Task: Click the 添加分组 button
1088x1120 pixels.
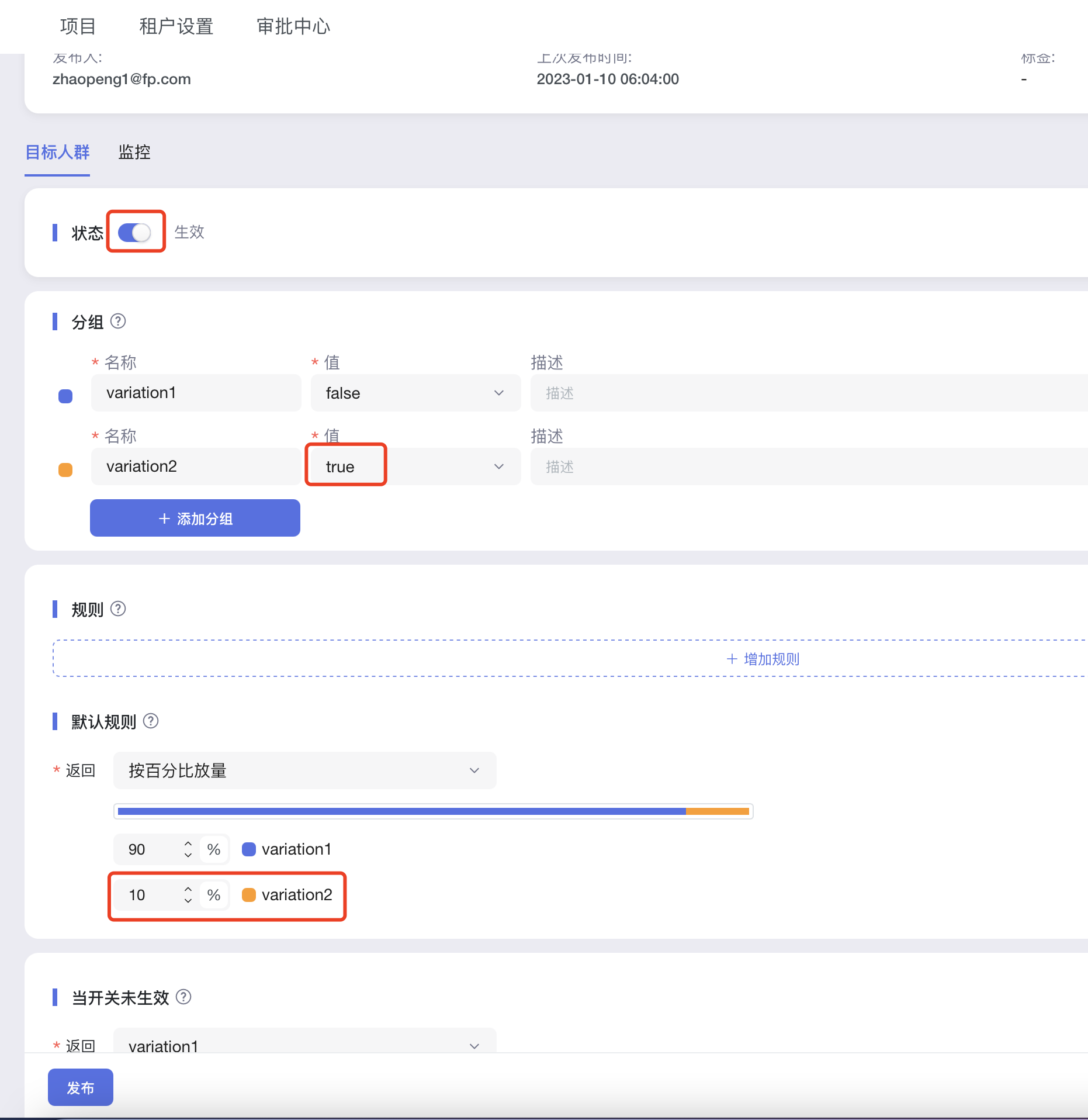Action: pos(195,518)
